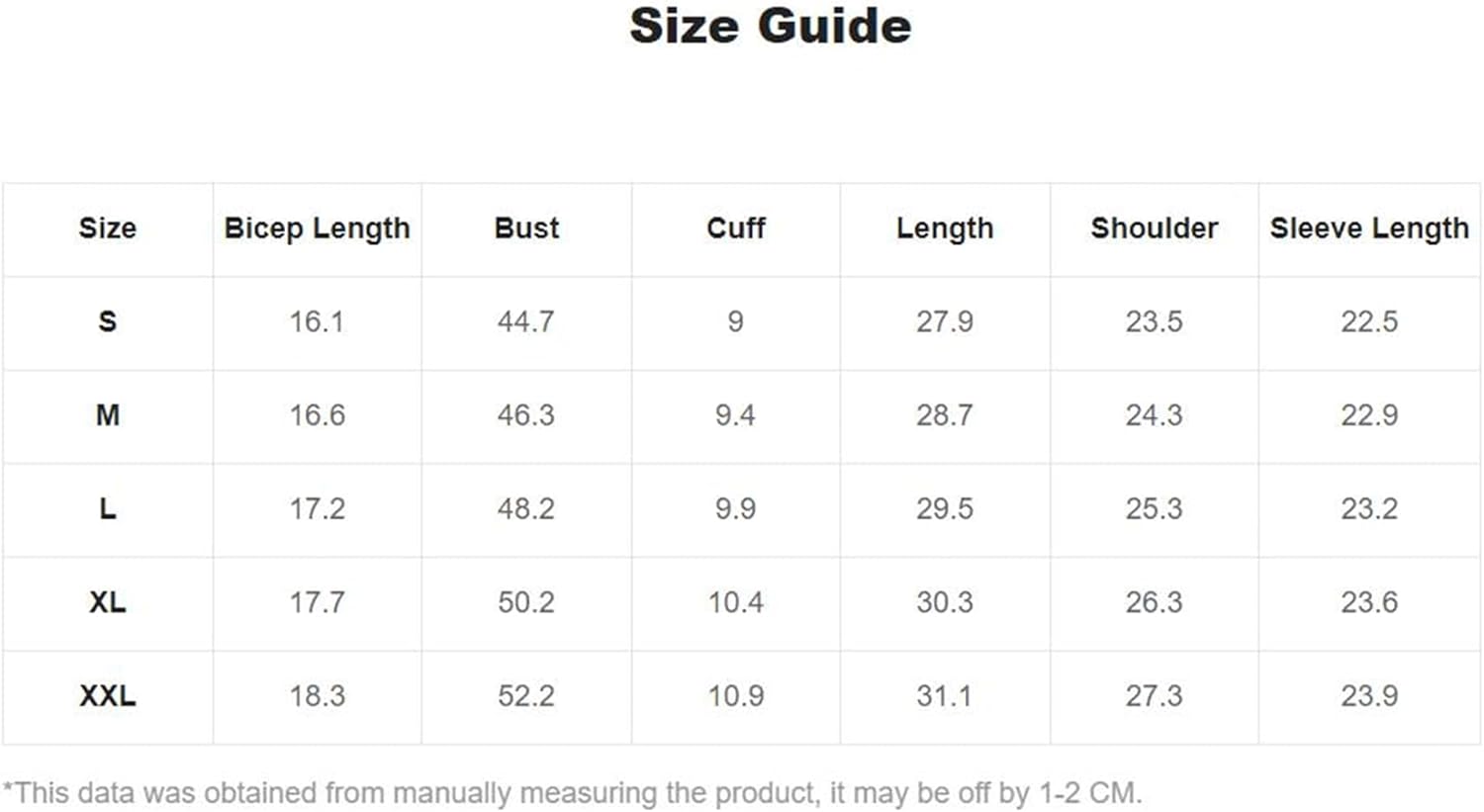
Task: Click the M size row label
Action: click(107, 415)
